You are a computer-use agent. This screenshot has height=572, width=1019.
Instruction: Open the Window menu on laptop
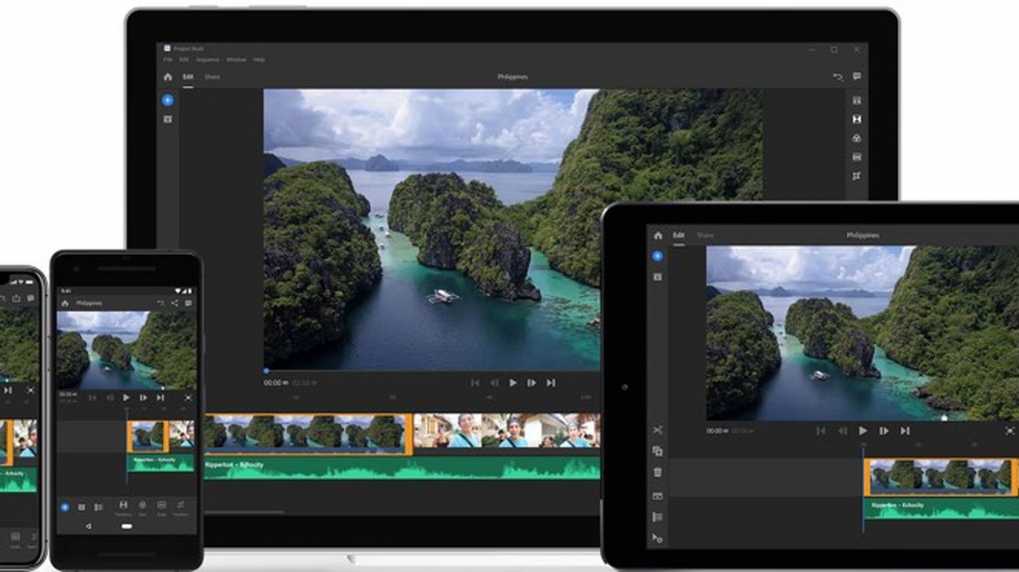(x=237, y=60)
